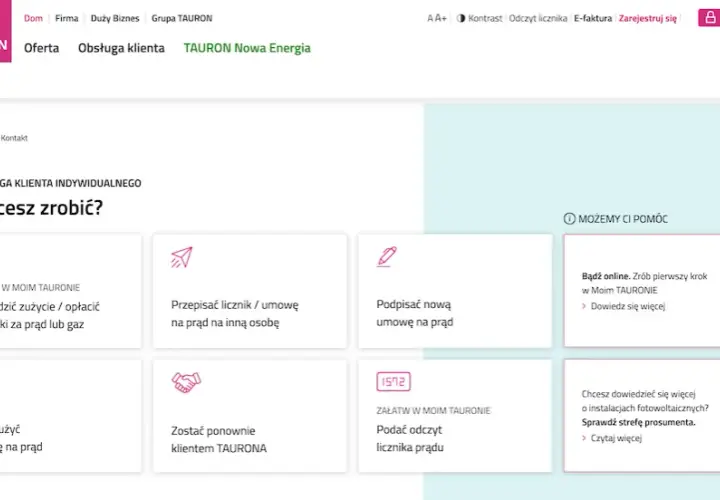This screenshot has width=720, height=500.
Task: Click the pink lock login icon
Action: point(709,18)
